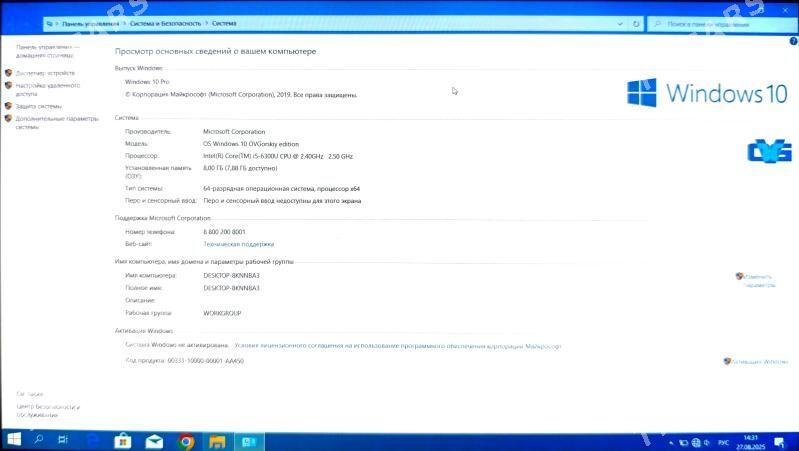Refresh the address bar view
The height and width of the screenshot is (451, 799).
(636, 24)
